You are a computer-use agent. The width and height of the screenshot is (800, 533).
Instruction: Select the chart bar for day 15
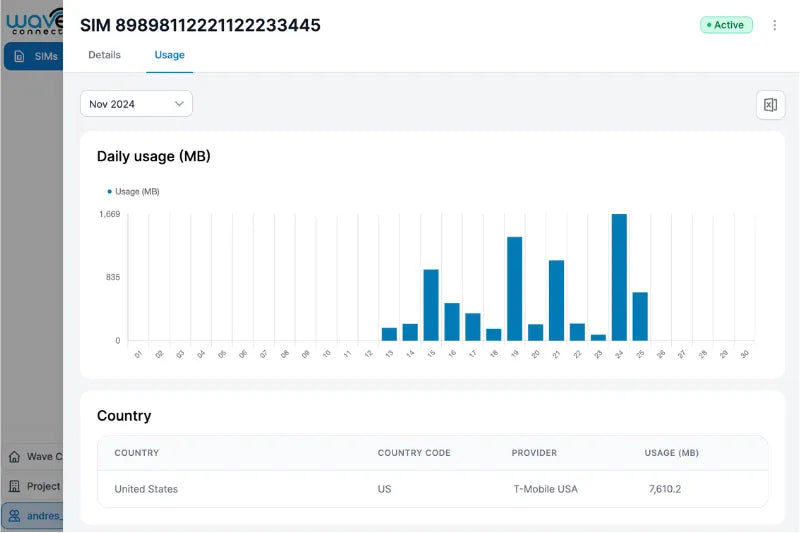pyautogui.click(x=431, y=305)
